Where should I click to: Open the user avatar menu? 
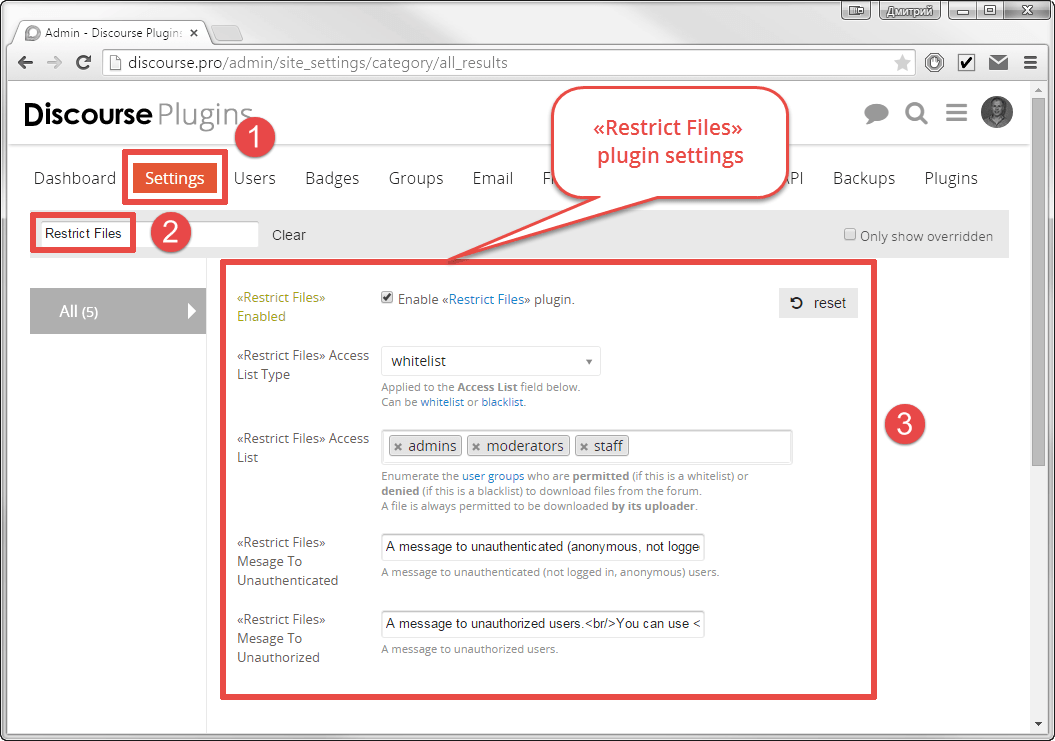click(996, 112)
